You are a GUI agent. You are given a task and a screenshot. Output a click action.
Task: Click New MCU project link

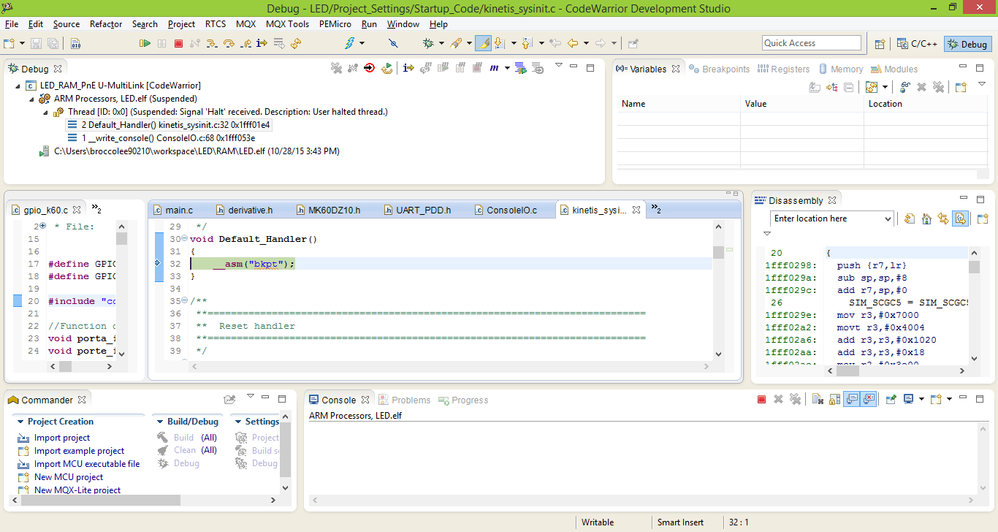[x=68, y=477]
